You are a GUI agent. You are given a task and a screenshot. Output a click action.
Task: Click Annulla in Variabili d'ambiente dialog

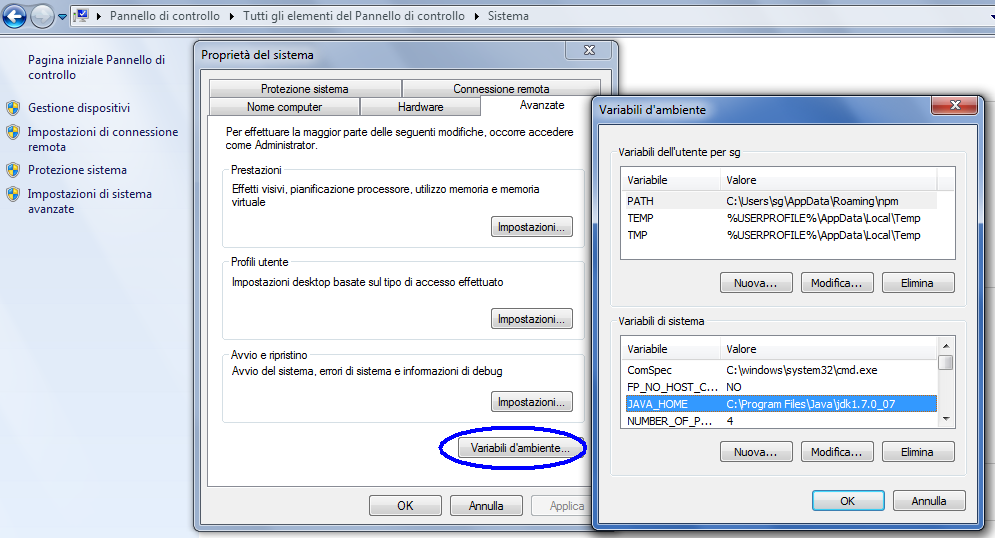[x=929, y=501]
